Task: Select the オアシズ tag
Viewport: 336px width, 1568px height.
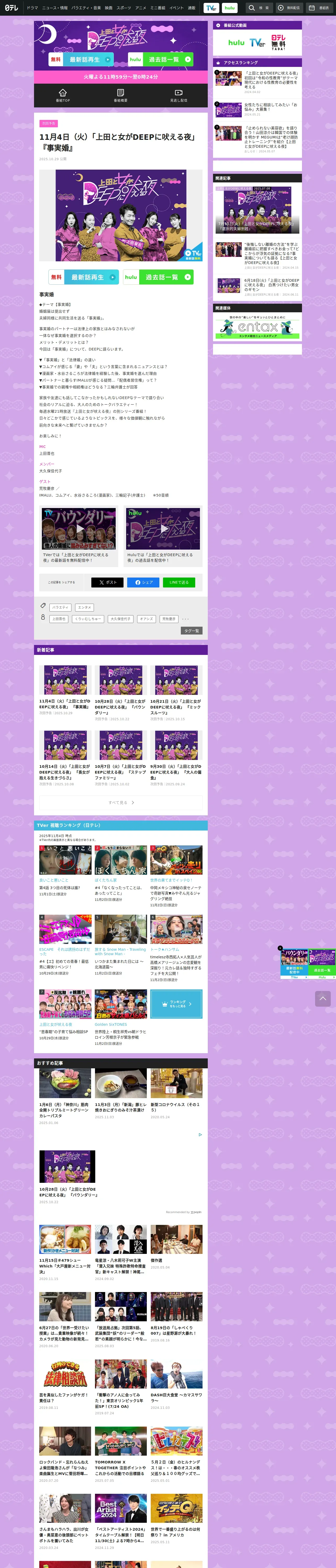Action: click(x=146, y=619)
